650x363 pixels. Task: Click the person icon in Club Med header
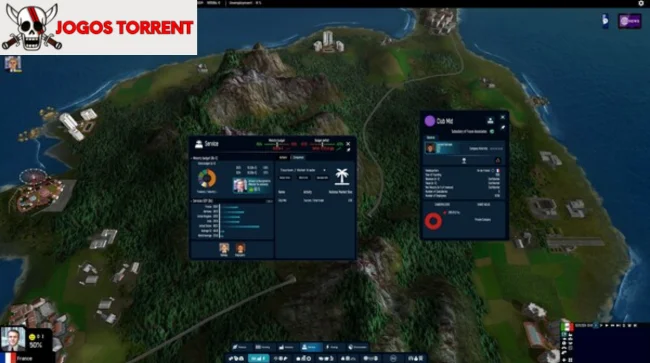[490, 121]
